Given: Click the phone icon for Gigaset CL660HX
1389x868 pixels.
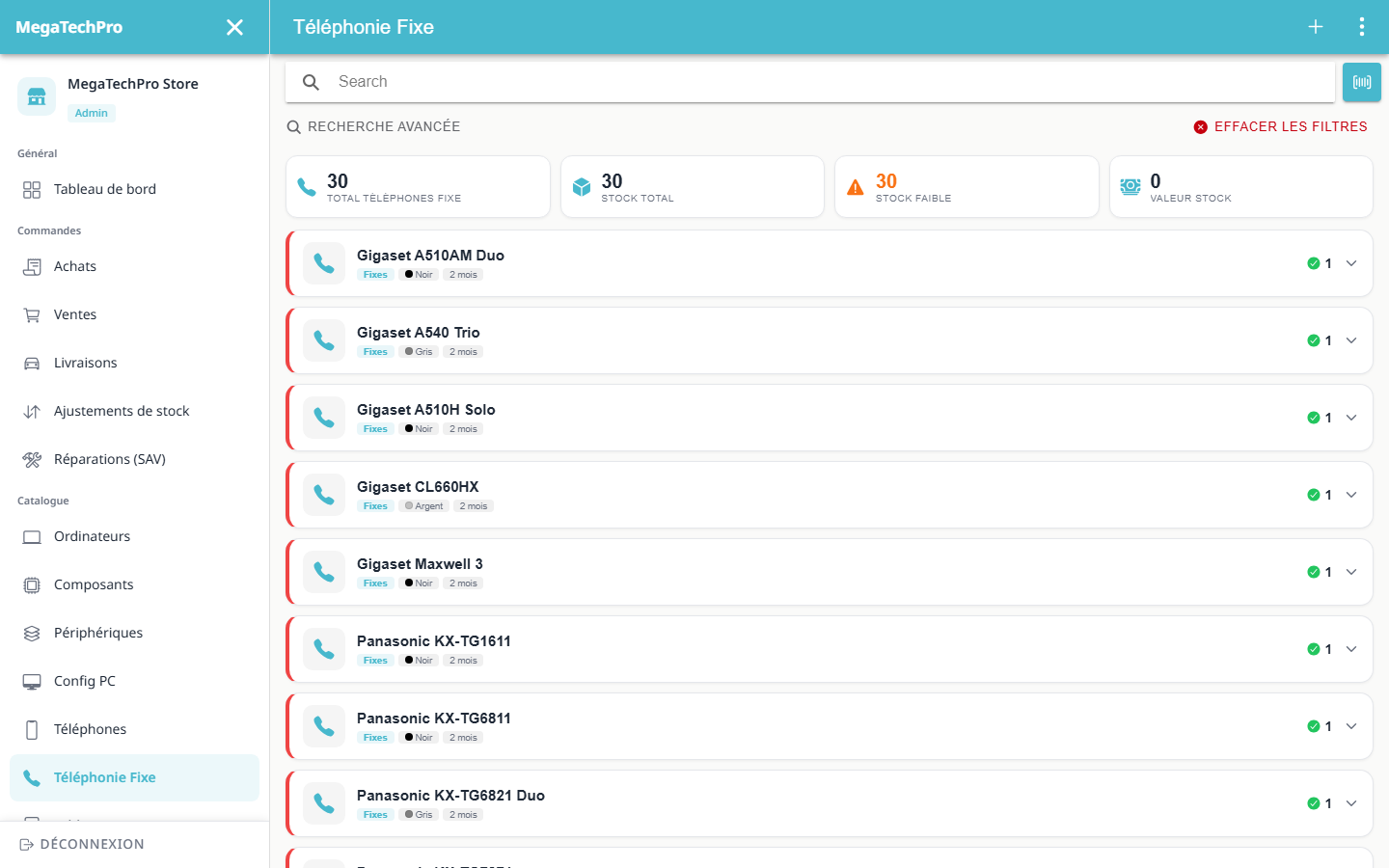Looking at the screenshot, I should click(324, 495).
